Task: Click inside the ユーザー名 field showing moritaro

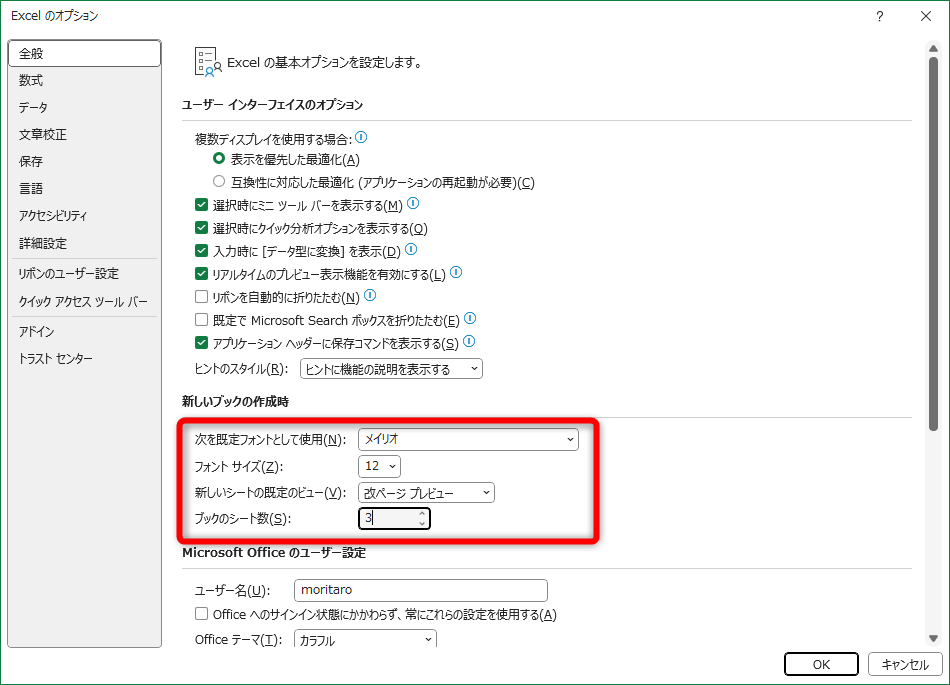Action: pos(420,590)
